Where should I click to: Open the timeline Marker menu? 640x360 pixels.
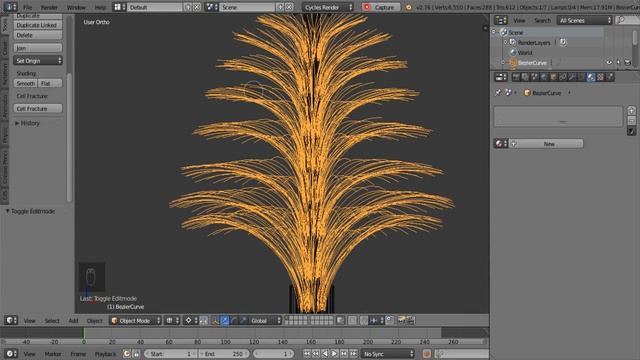pos(53,354)
